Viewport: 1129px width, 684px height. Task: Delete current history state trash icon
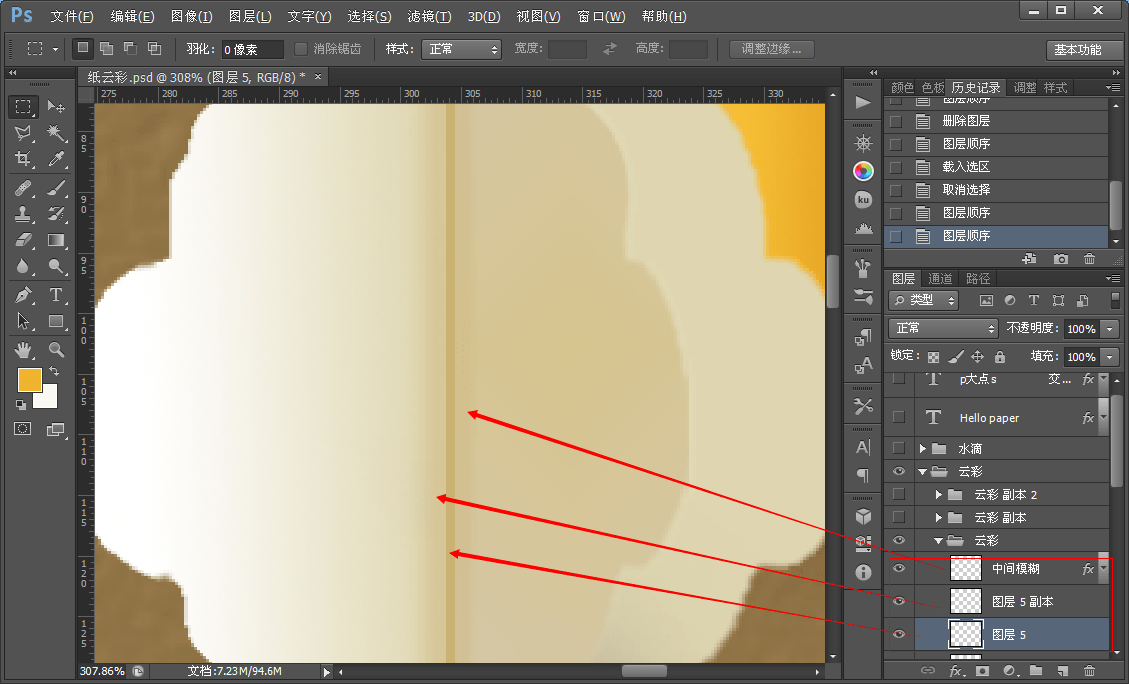(x=1089, y=258)
